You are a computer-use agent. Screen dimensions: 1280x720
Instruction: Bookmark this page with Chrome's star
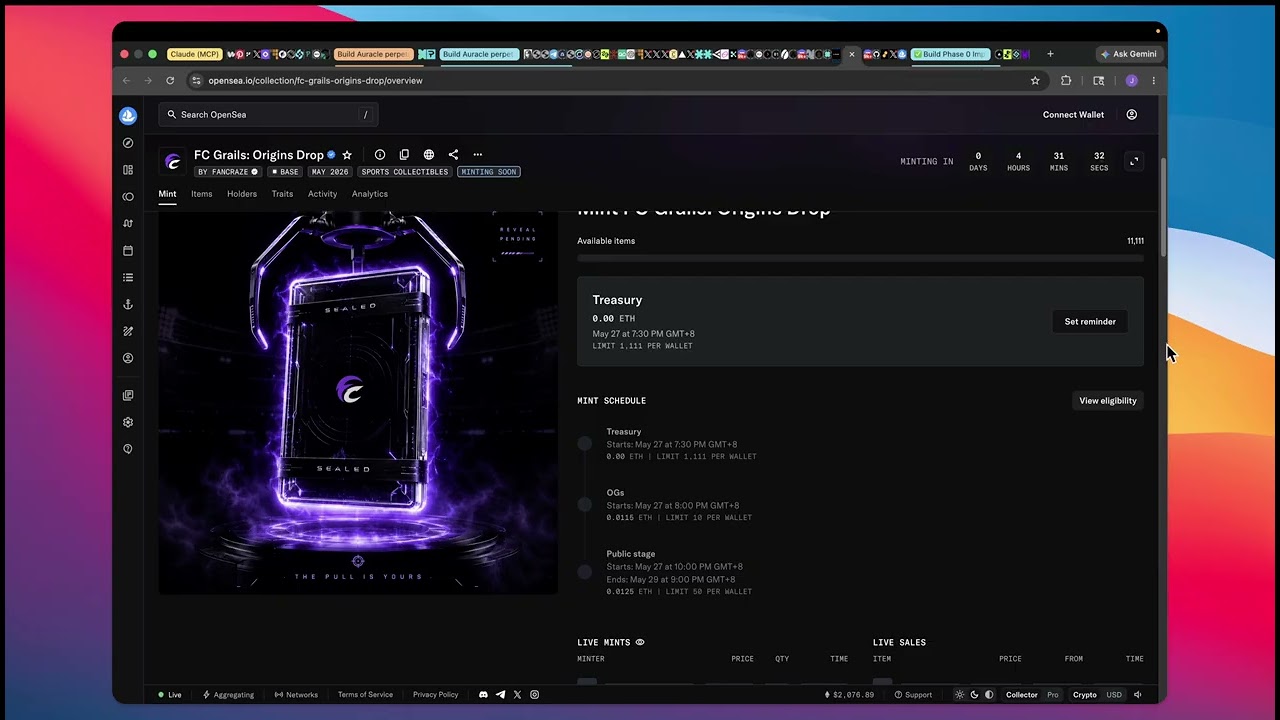pyautogui.click(x=1035, y=81)
